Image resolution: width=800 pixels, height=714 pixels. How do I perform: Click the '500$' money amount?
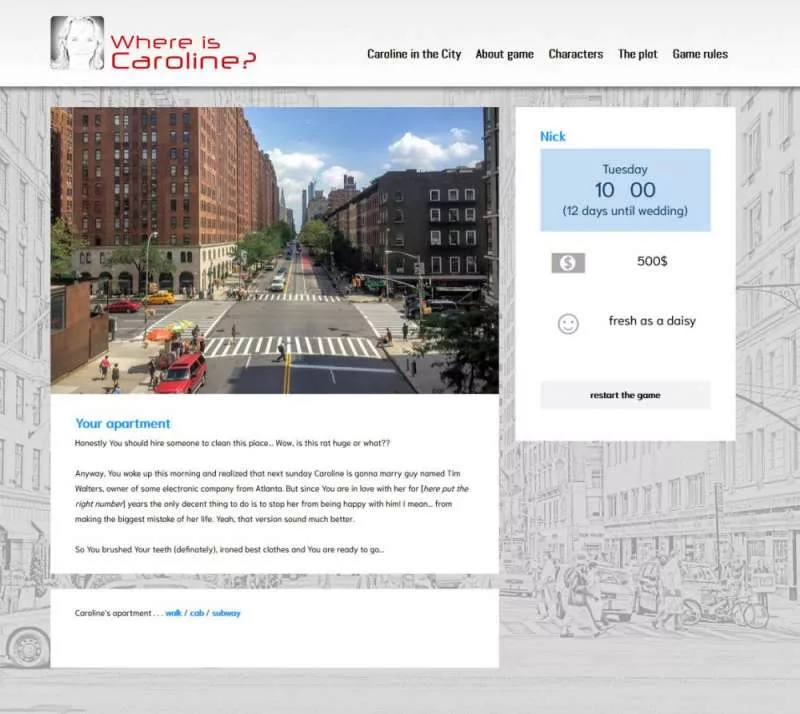click(652, 261)
